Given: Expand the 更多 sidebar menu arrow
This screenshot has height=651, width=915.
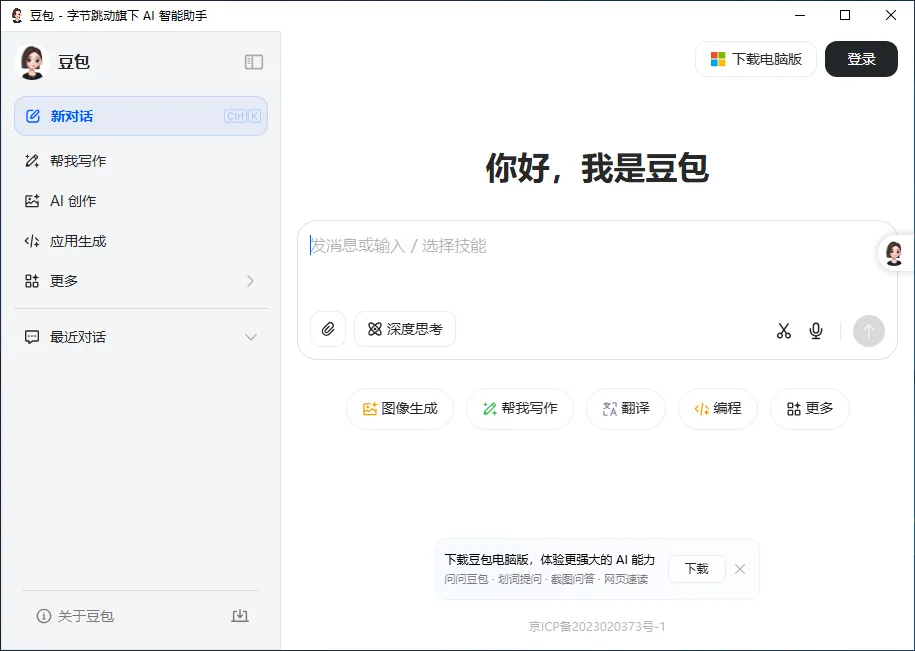Looking at the screenshot, I should click(250, 281).
